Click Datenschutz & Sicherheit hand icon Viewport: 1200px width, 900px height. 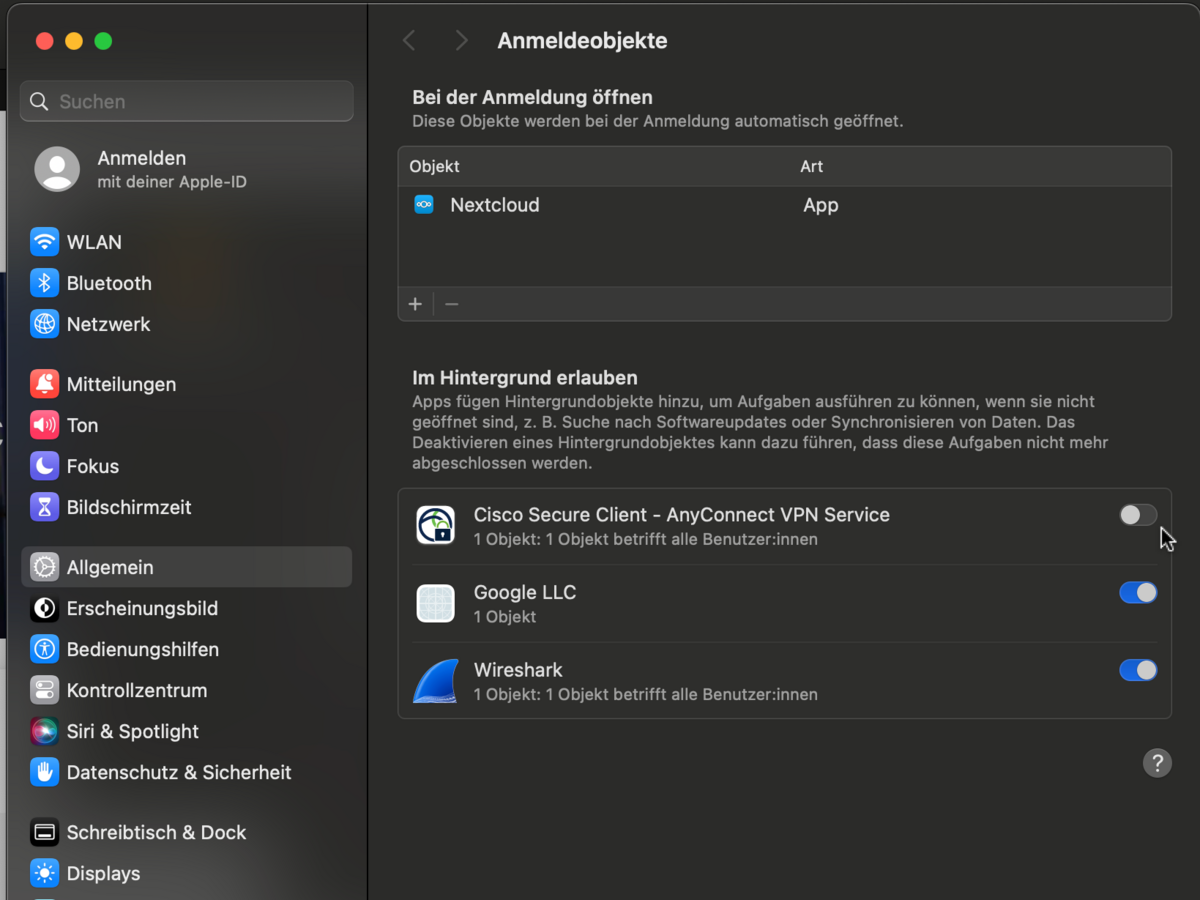coord(44,772)
